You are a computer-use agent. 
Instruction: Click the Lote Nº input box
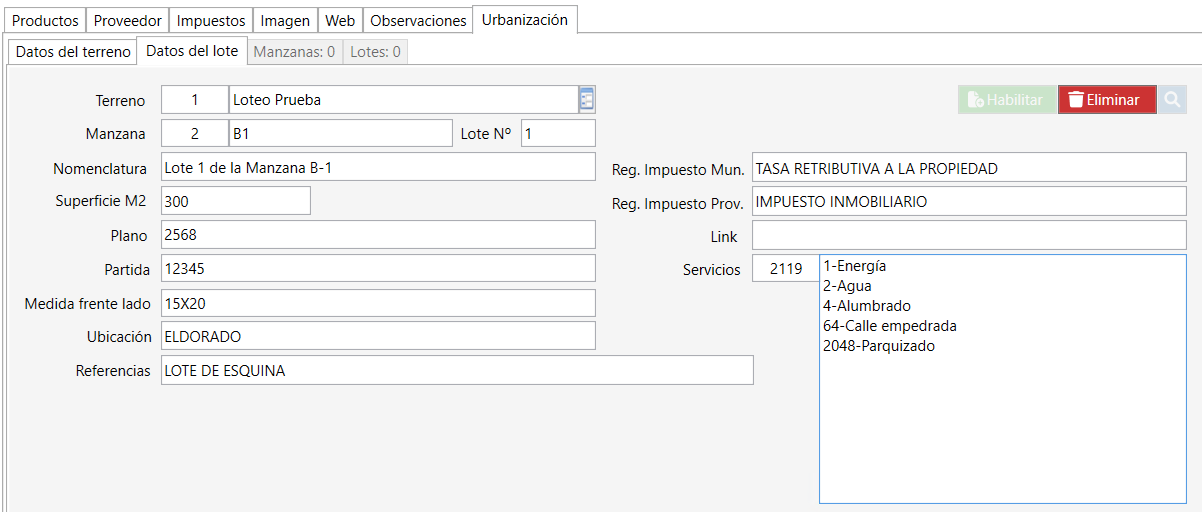557,134
